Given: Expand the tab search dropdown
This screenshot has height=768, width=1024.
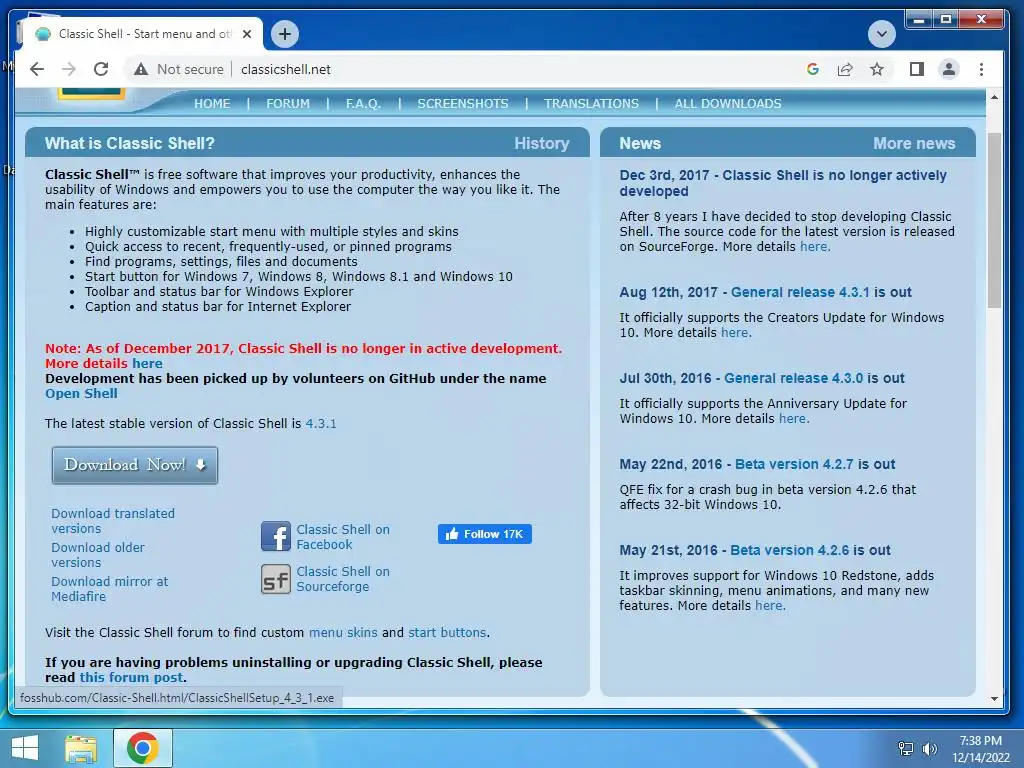Looking at the screenshot, I should (882, 34).
